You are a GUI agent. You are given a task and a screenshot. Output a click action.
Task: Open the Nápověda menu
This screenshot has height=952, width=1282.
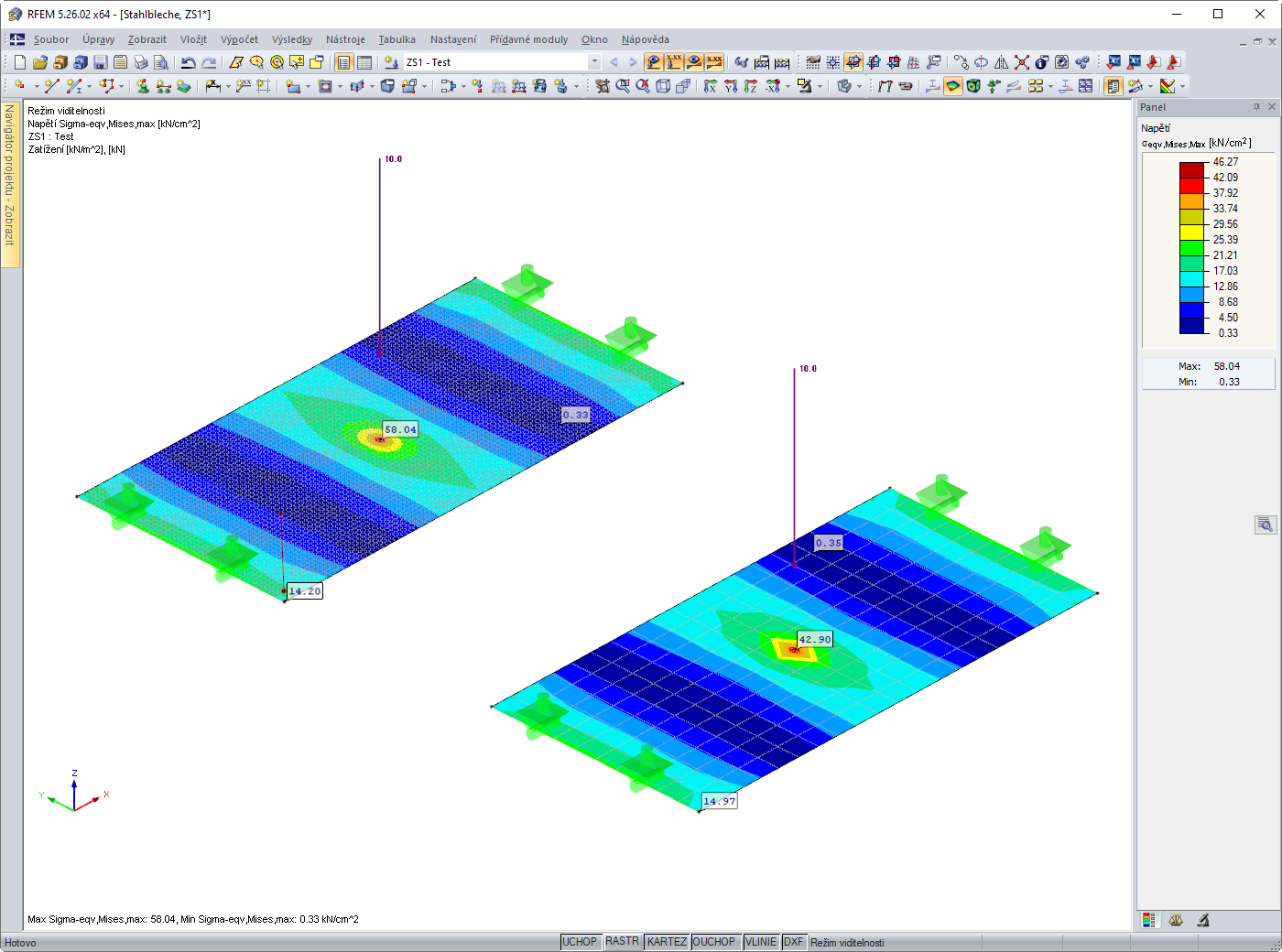(x=646, y=39)
